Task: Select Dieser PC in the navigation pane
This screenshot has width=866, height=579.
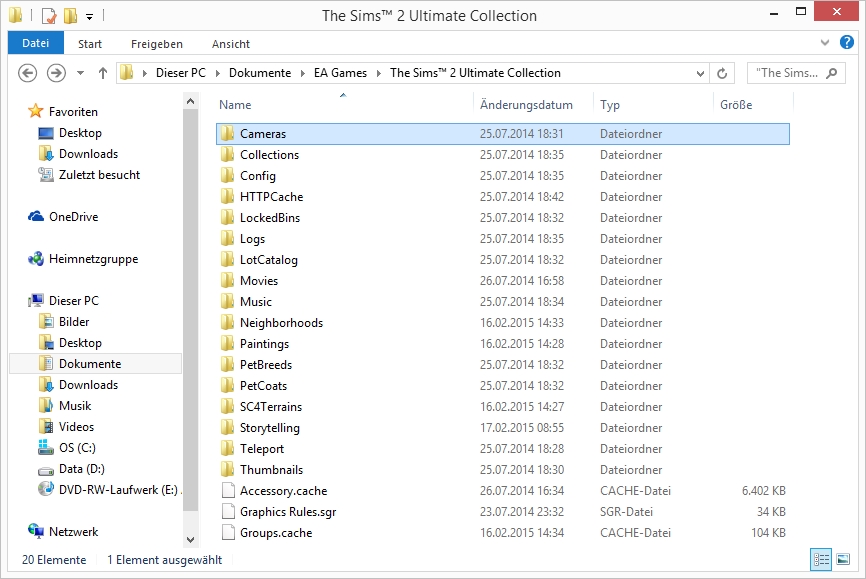Action: click(x=73, y=301)
